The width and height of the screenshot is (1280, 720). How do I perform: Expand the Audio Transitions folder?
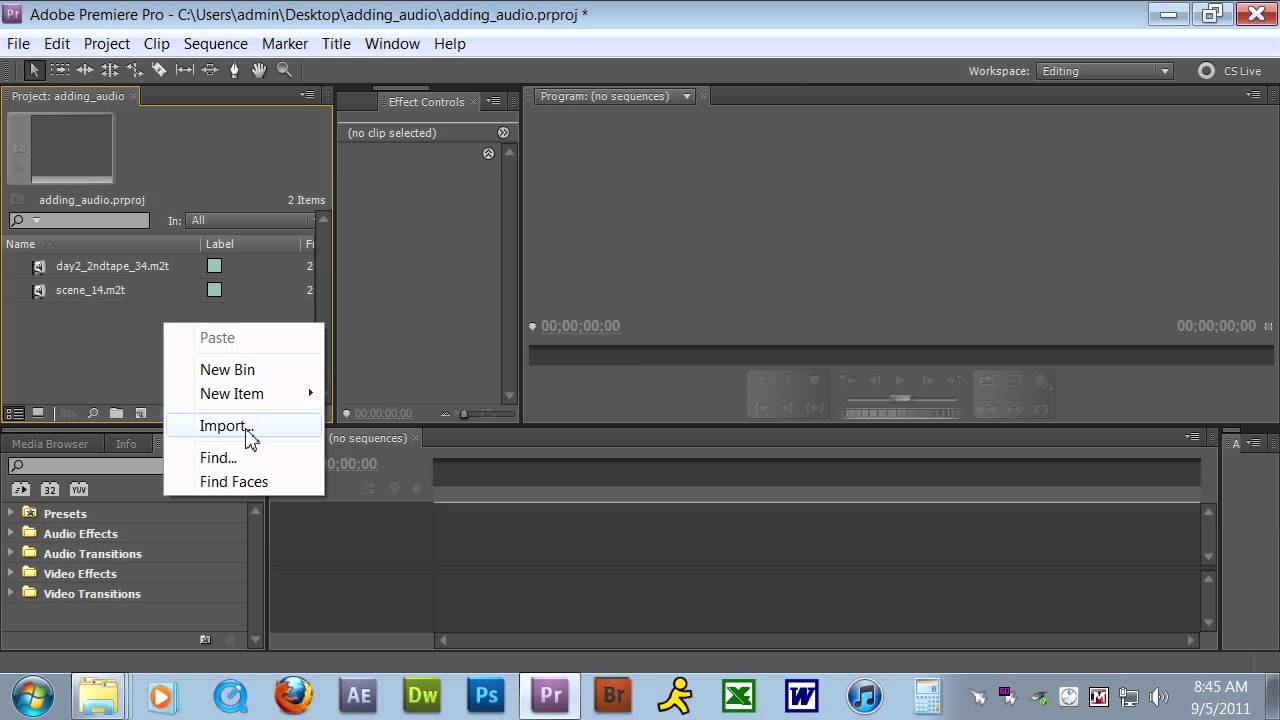coord(12,553)
